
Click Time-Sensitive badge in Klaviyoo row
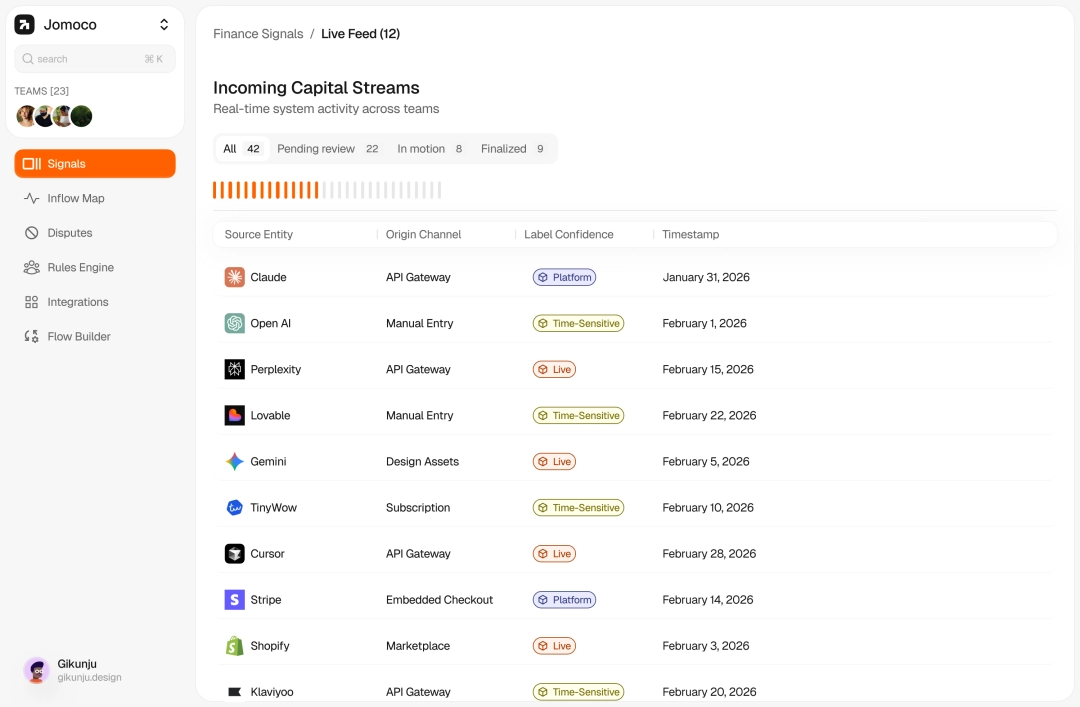click(x=579, y=692)
